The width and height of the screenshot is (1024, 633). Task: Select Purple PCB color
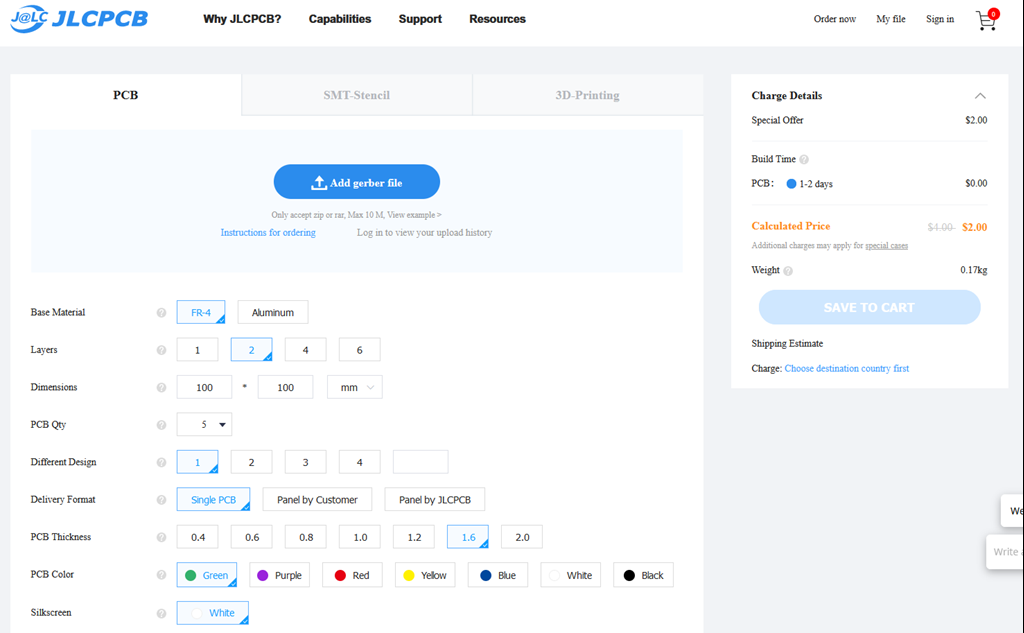[279, 575]
